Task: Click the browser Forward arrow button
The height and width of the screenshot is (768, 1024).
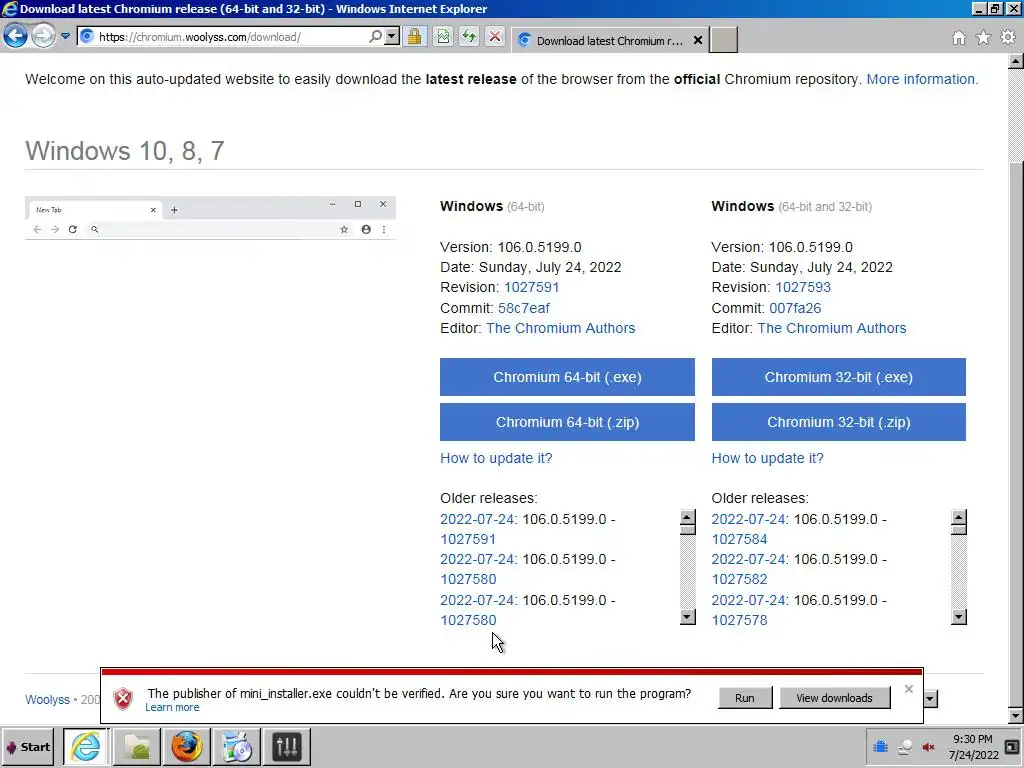Action: (x=43, y=36)
